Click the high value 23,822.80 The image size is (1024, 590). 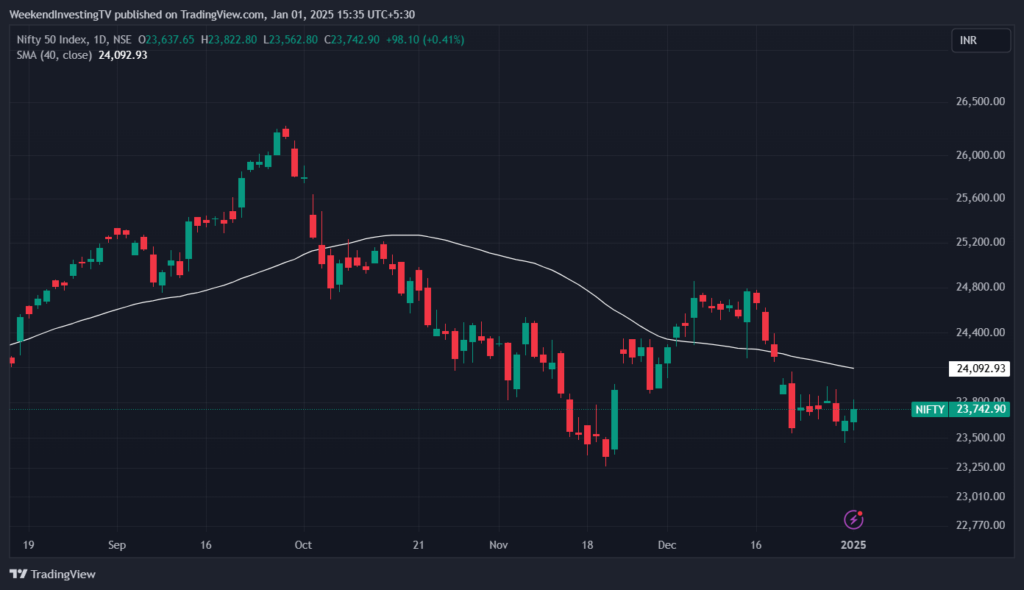click(232, 40)
